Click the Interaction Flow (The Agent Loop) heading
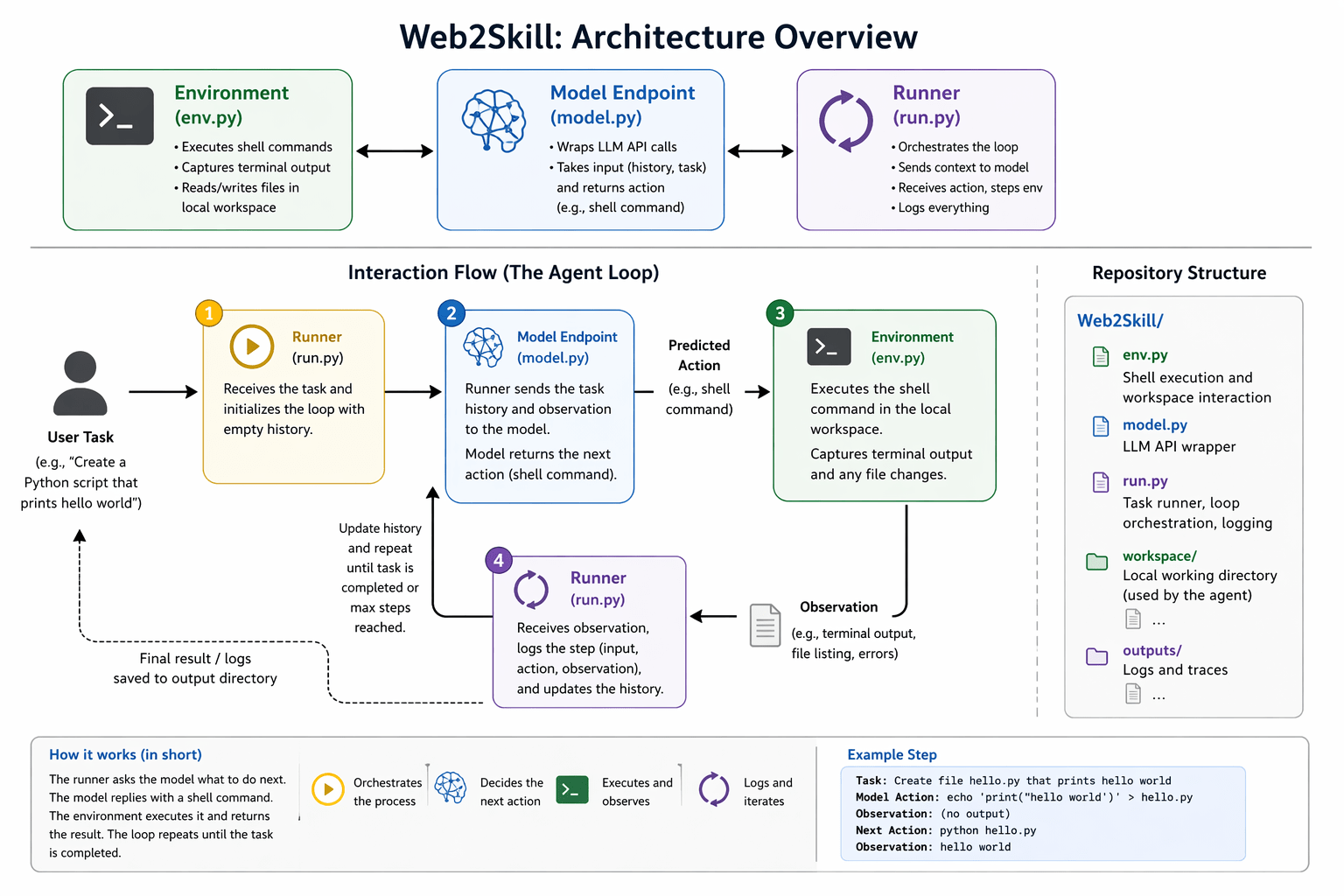This screenshot has height=896, width=1344. tap(503, 272)
